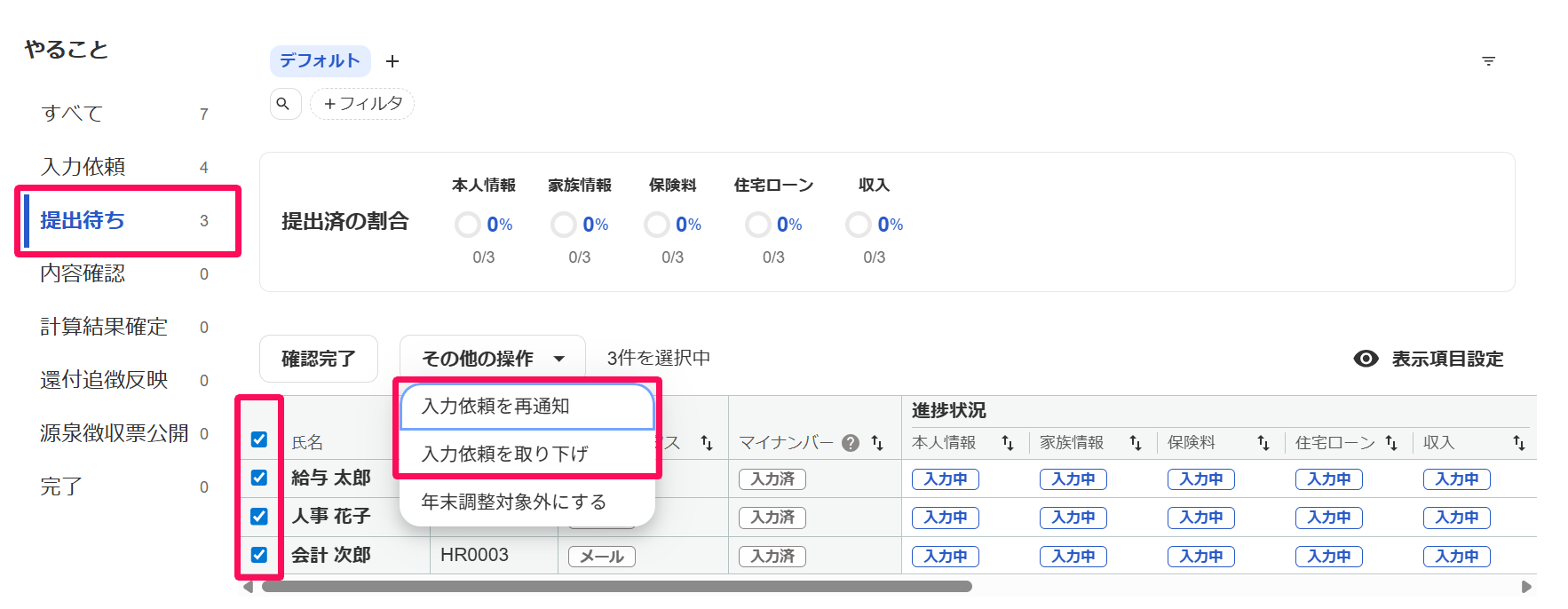The height and width of the screenshot is (609, 1568).
Task: Choose 入力依頼を再通知 from menu
Action: click(527, 407)
